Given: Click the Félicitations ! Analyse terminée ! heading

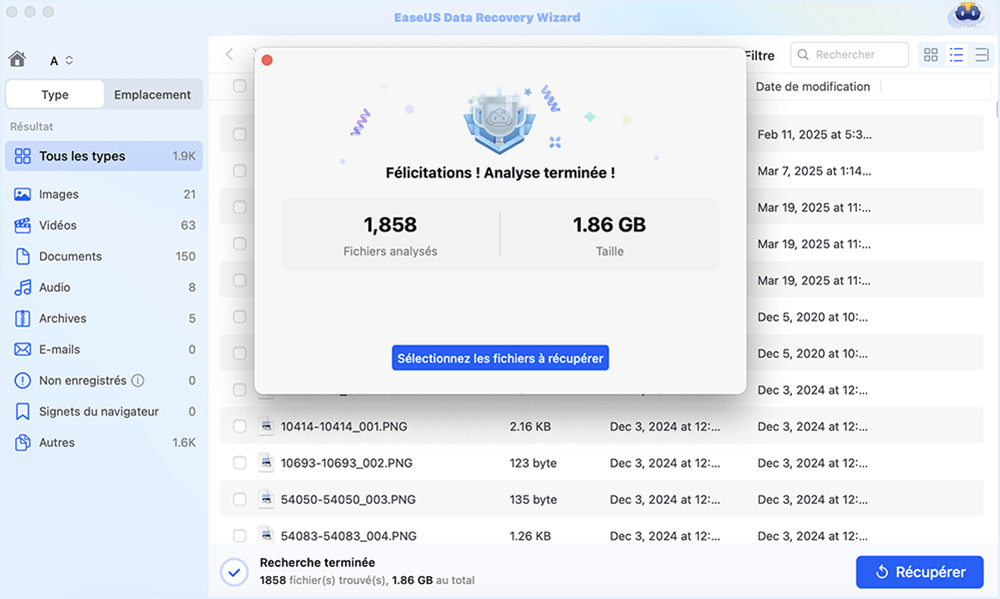Looking at the screenshot, I should (x=501, y=173).
